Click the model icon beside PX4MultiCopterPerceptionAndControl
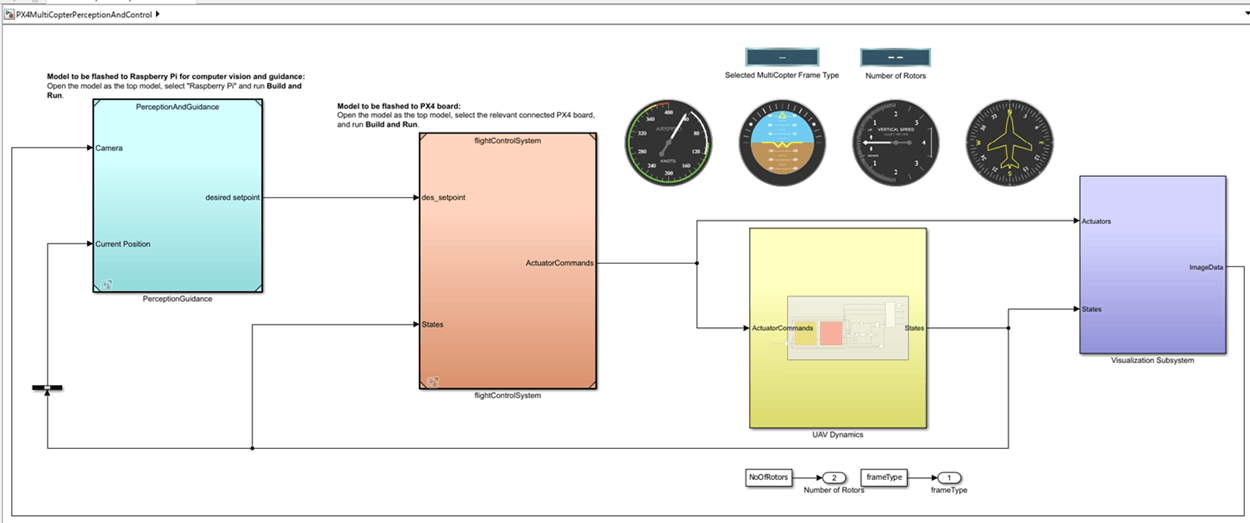 tap(9, 15)
